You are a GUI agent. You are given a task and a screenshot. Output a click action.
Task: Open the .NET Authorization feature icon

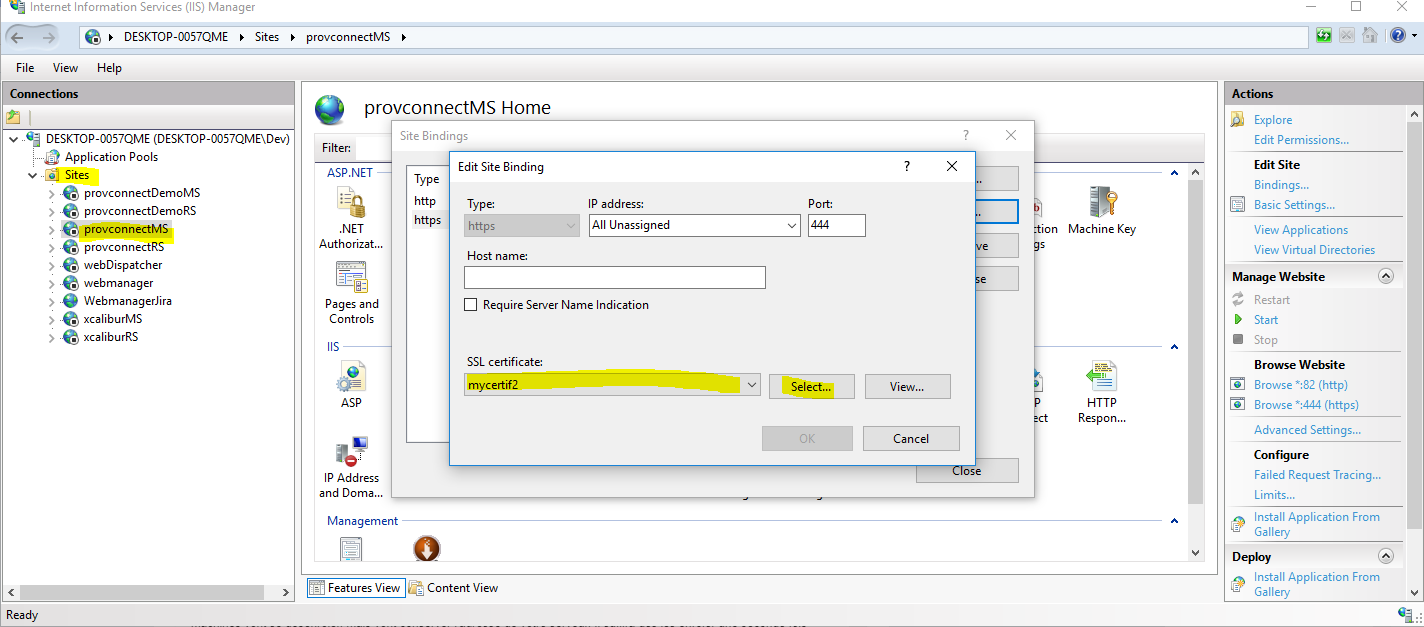[x=351, y=203]
